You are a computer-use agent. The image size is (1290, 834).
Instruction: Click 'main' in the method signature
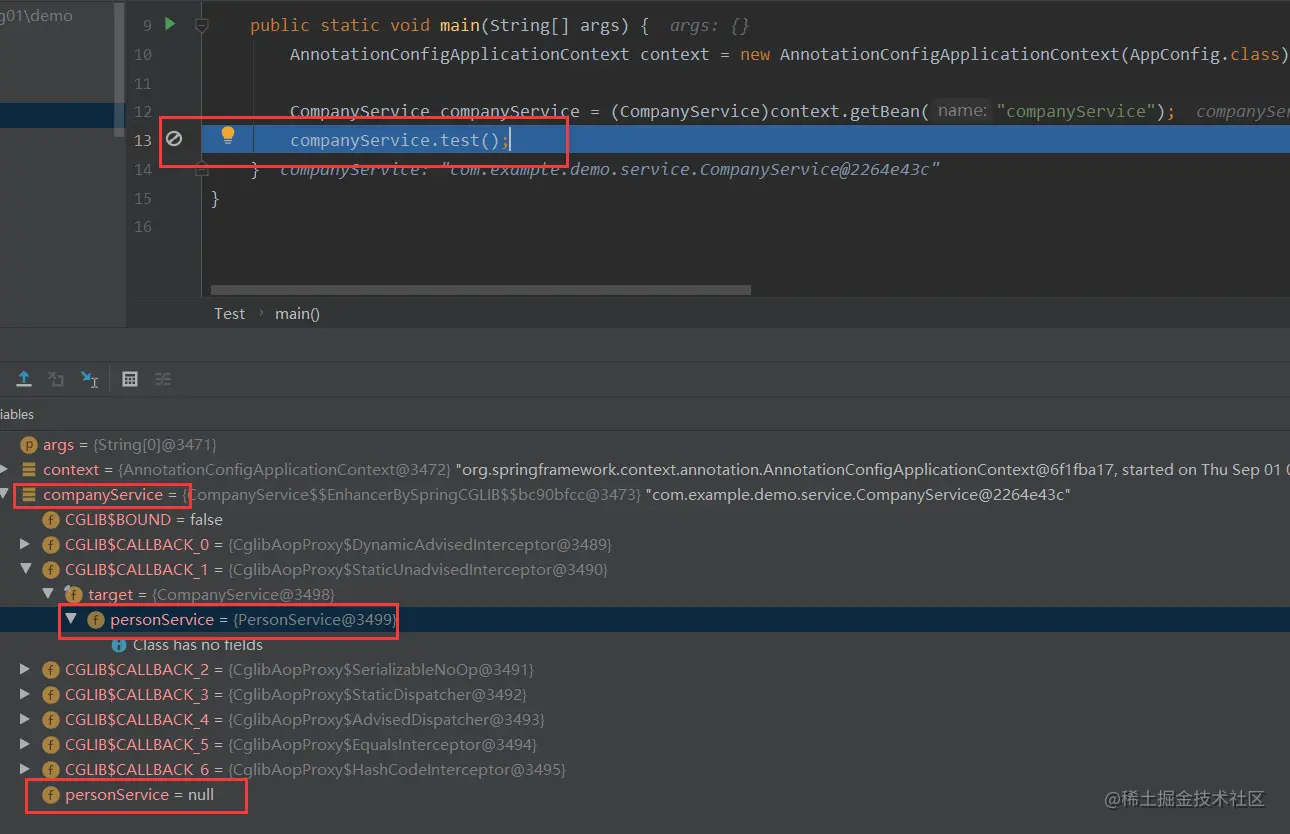click(x=460, y=25)
